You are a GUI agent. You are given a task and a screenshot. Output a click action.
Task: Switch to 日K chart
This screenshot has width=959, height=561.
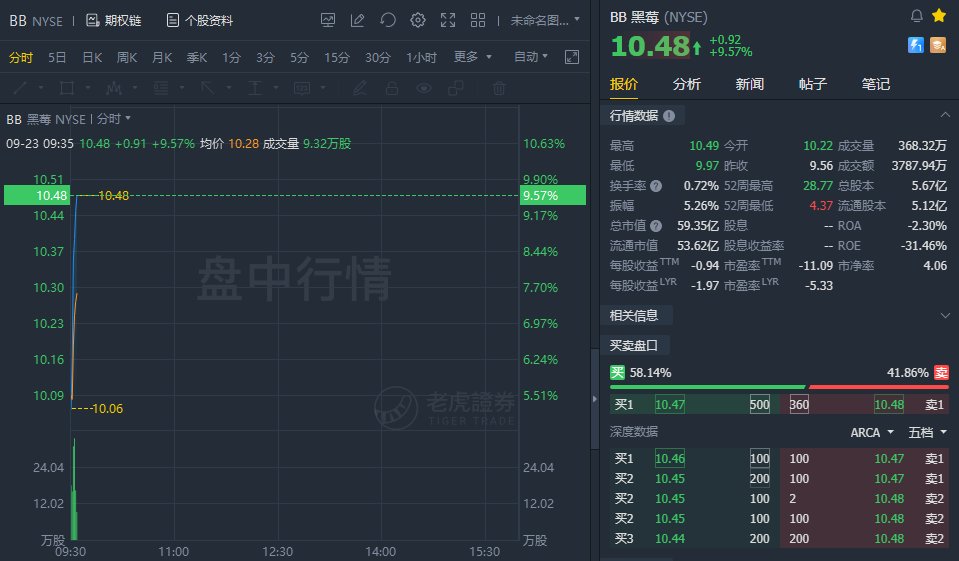[92, 58]
